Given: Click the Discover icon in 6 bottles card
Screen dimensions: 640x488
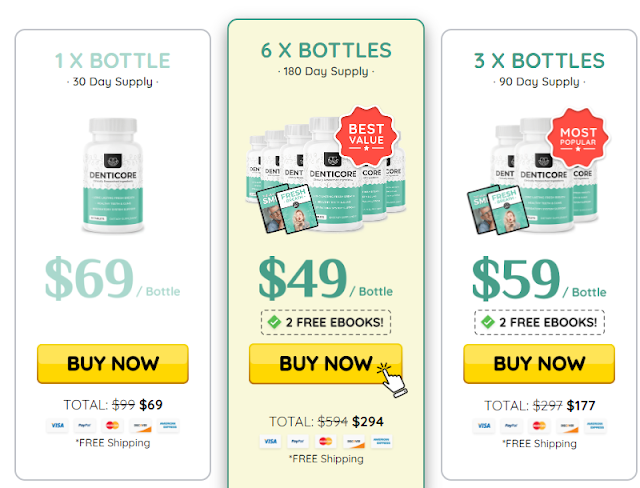Looking at the screenshot, I should (x=353, y=441).
